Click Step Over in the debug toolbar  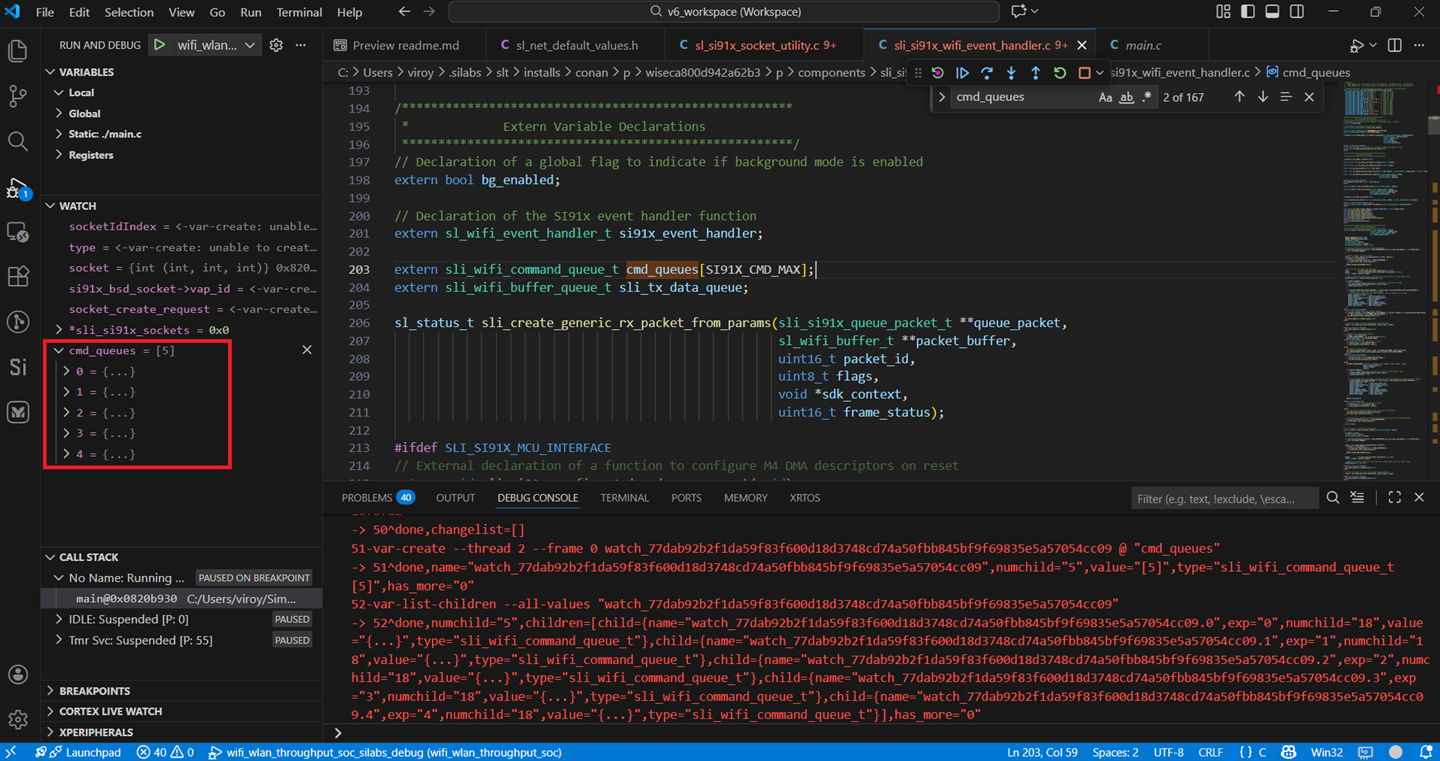point(986,73)
